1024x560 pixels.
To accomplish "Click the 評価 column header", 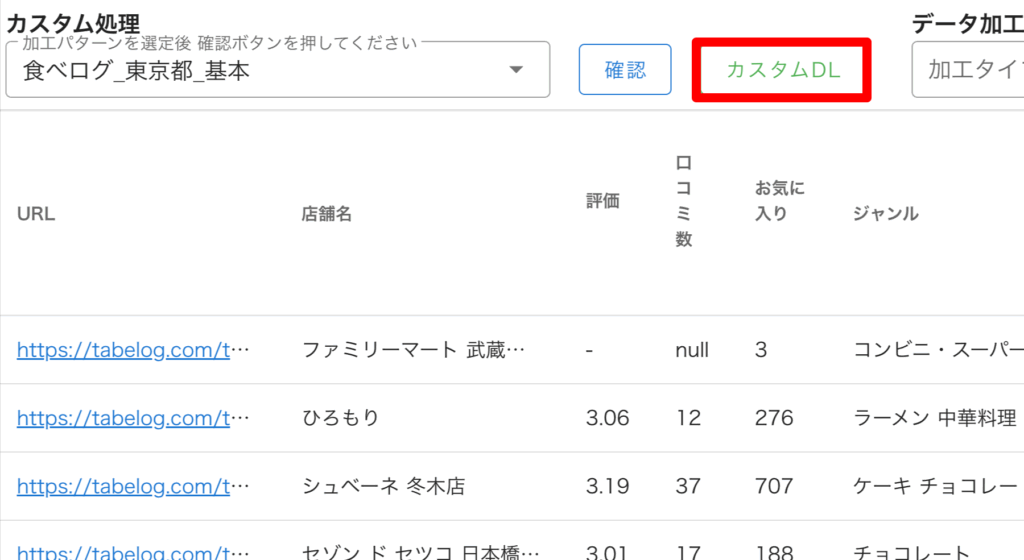I will click(602, 201).
